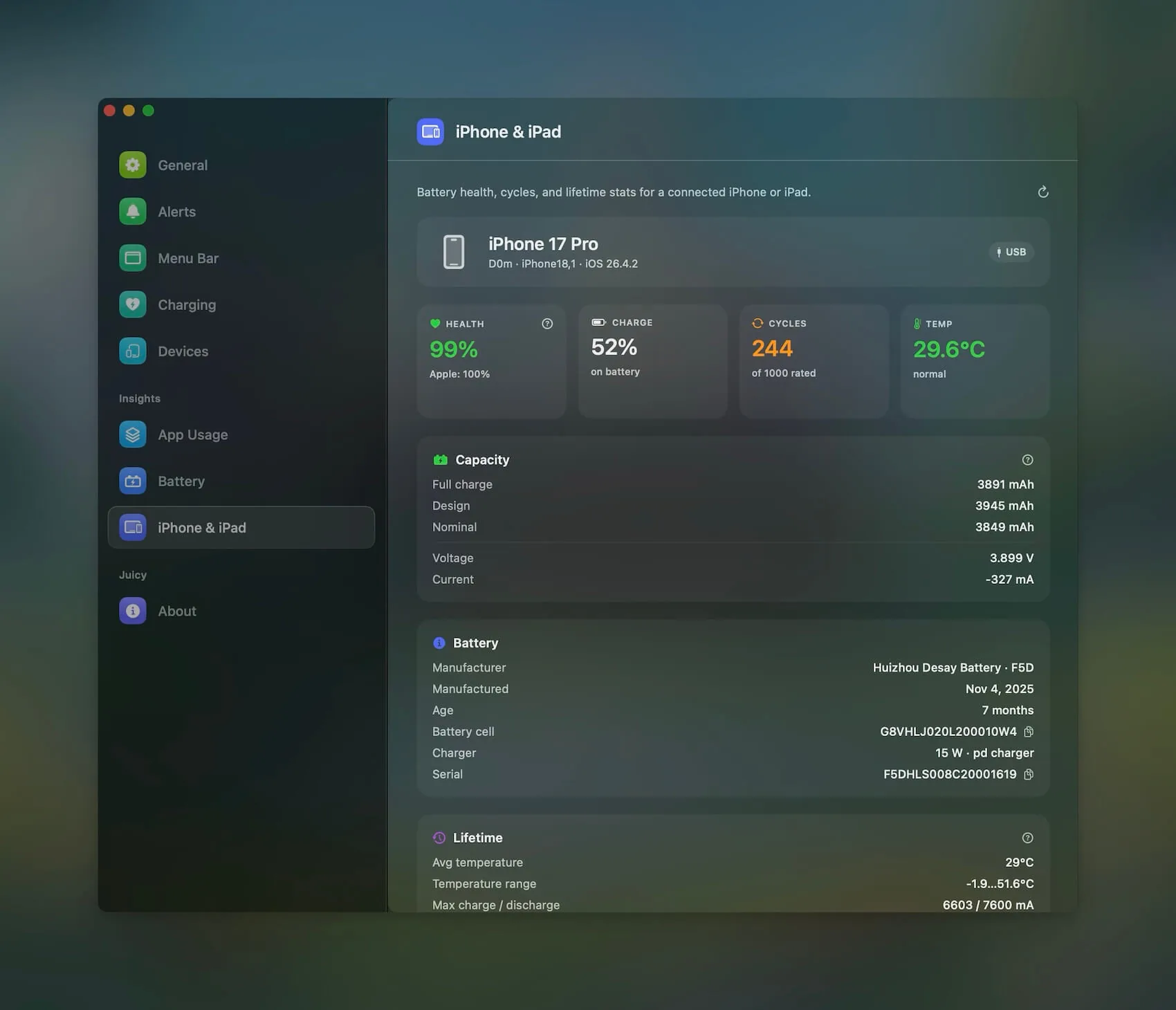Image resolution: width=1176 pixels, height=1010 pixels.
Task: Click the battery icon beside CHARGE
Action: (598, 322)
